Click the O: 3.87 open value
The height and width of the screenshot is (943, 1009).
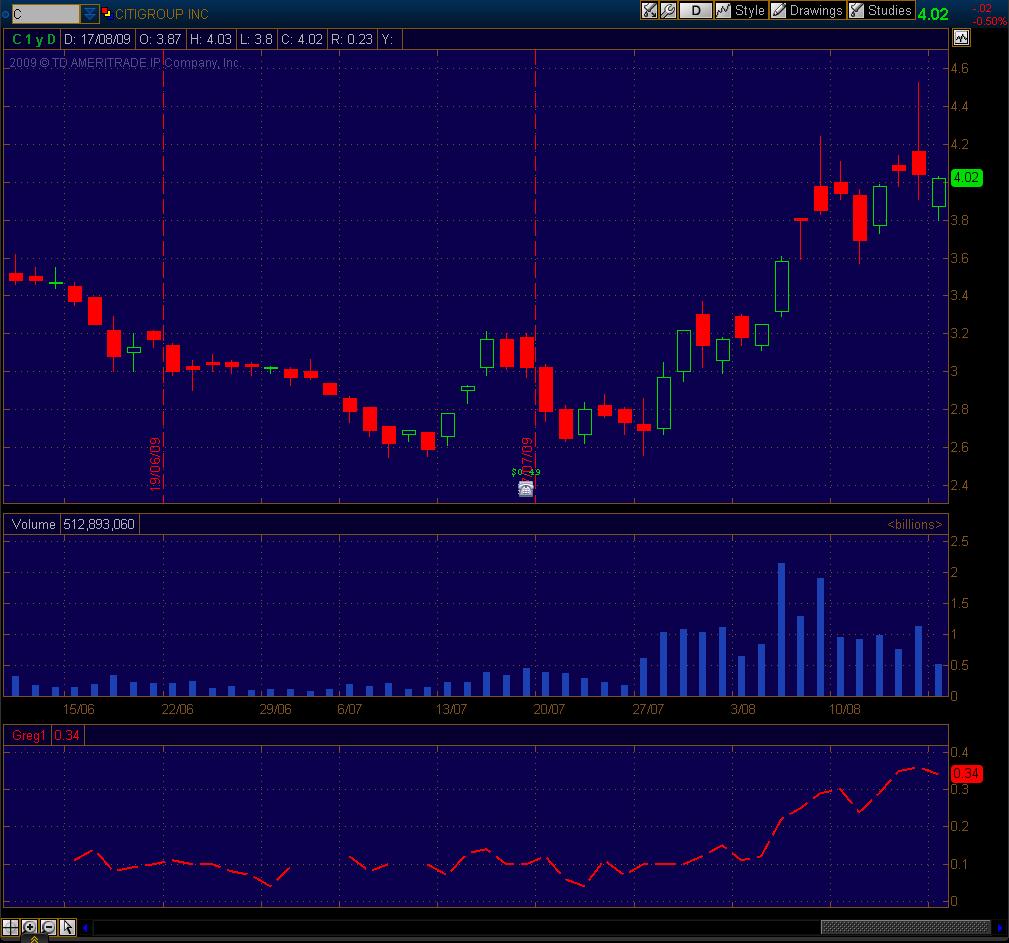tap(160, 39)
